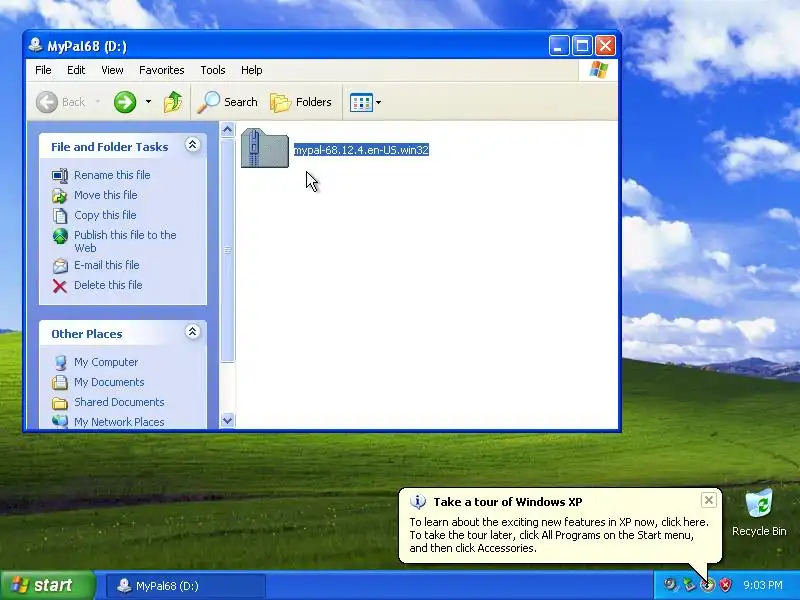Click the My Computer icon in sidebar
This screenshot has height=600, width=800.
pyautogui.click(x=60, y=362)
